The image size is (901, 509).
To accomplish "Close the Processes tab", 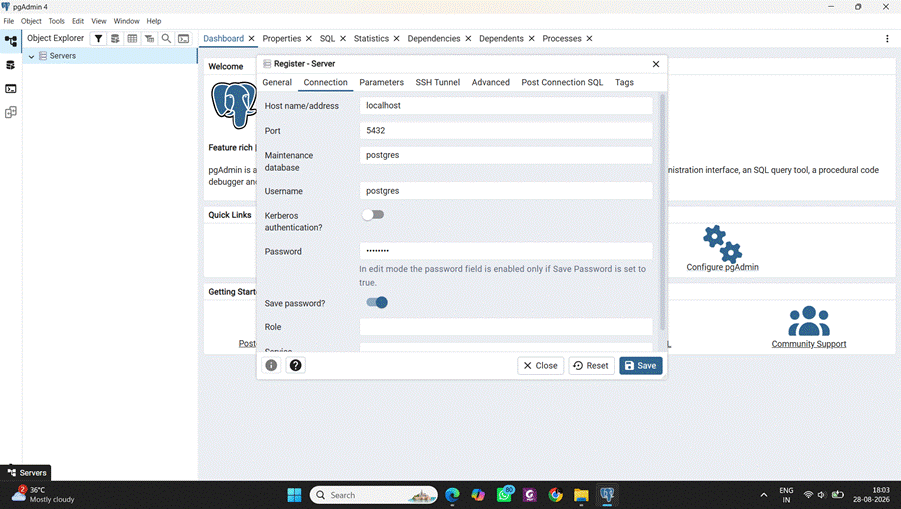I will pyautogui.click(x=589, y=38).
